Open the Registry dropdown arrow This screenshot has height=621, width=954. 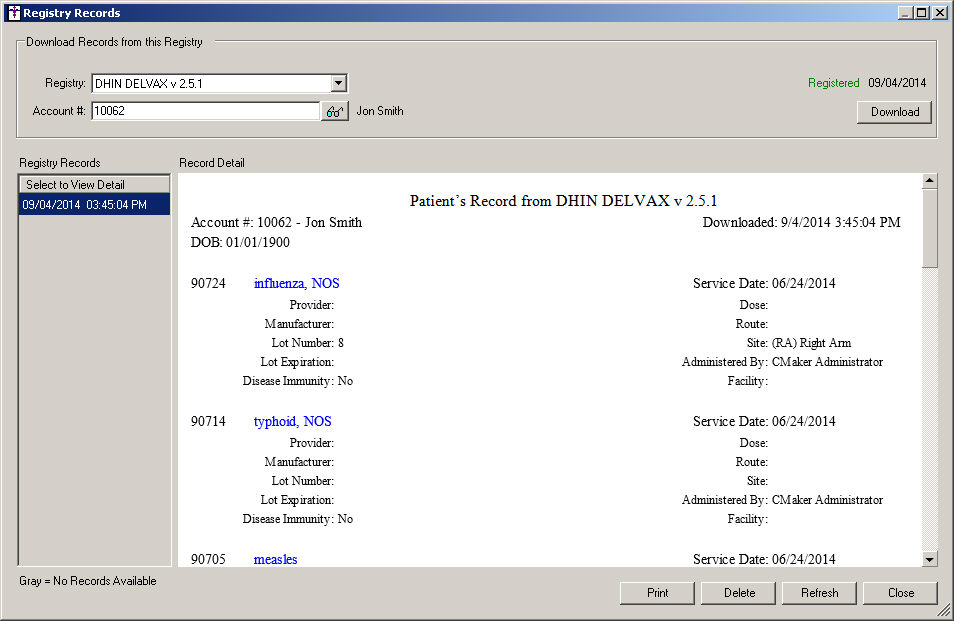(x=339, y=84)
